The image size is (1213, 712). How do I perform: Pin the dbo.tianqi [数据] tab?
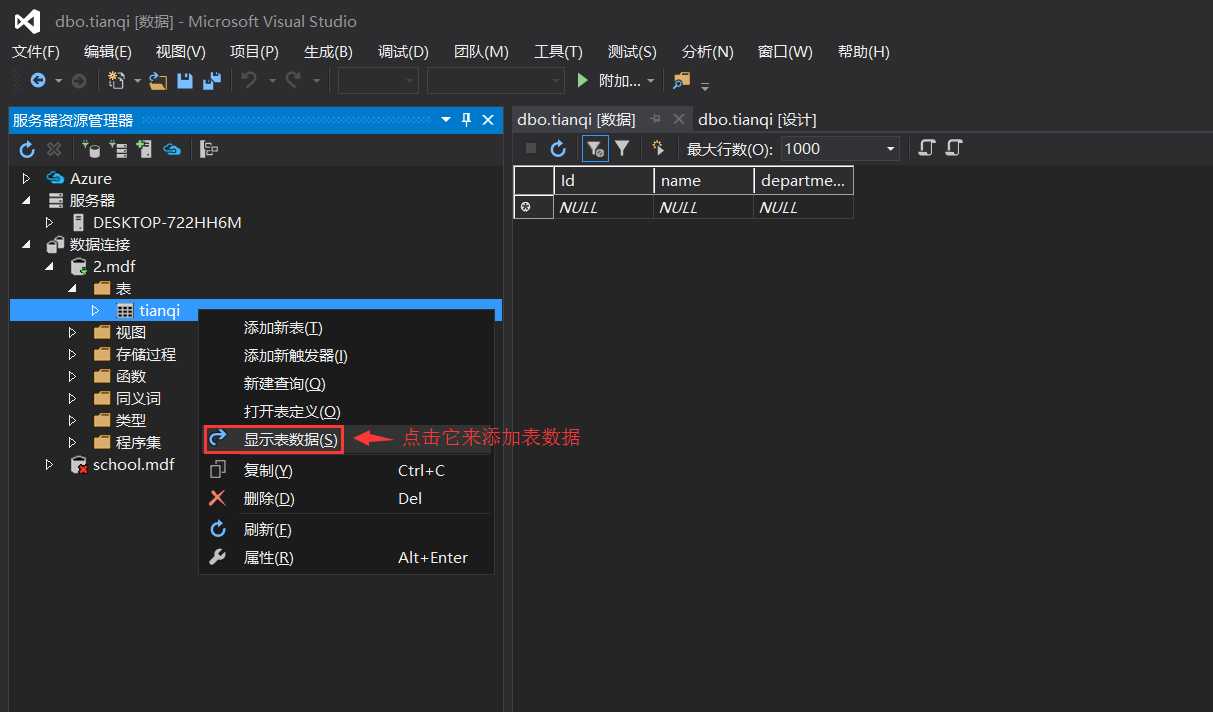point(656,119)
